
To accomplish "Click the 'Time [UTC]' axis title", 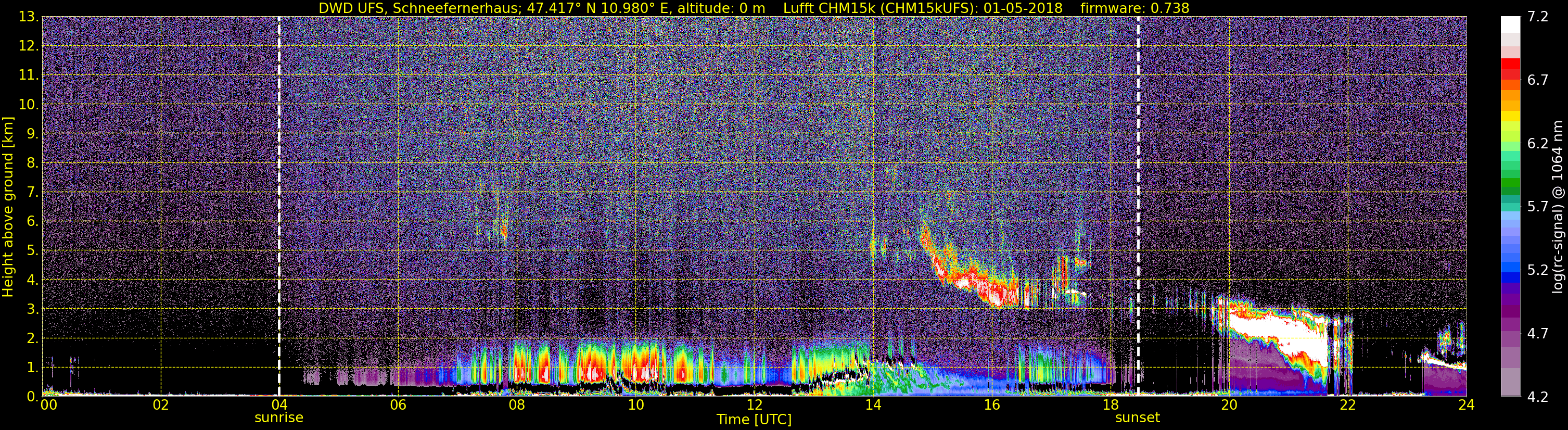I will [x=754, y=420].
